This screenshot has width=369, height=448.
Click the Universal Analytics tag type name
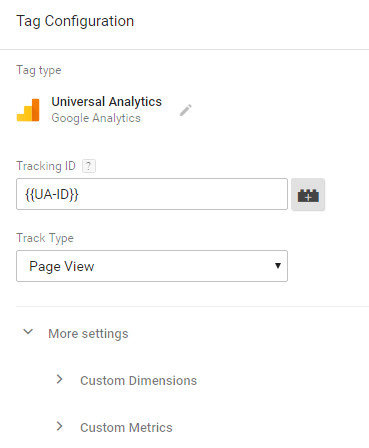coord(107,102)
